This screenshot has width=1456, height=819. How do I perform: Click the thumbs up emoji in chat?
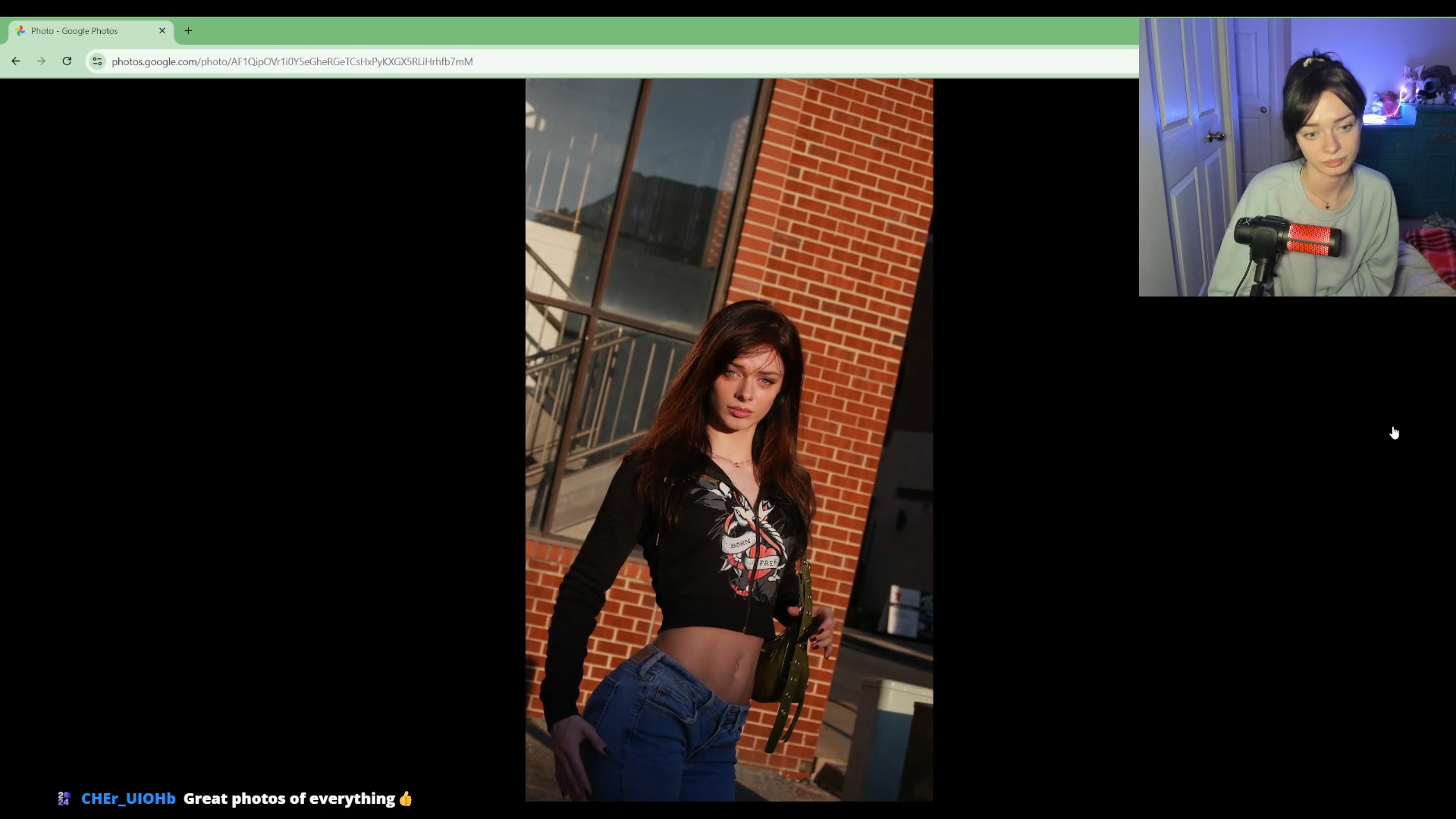tap(406, 799)
